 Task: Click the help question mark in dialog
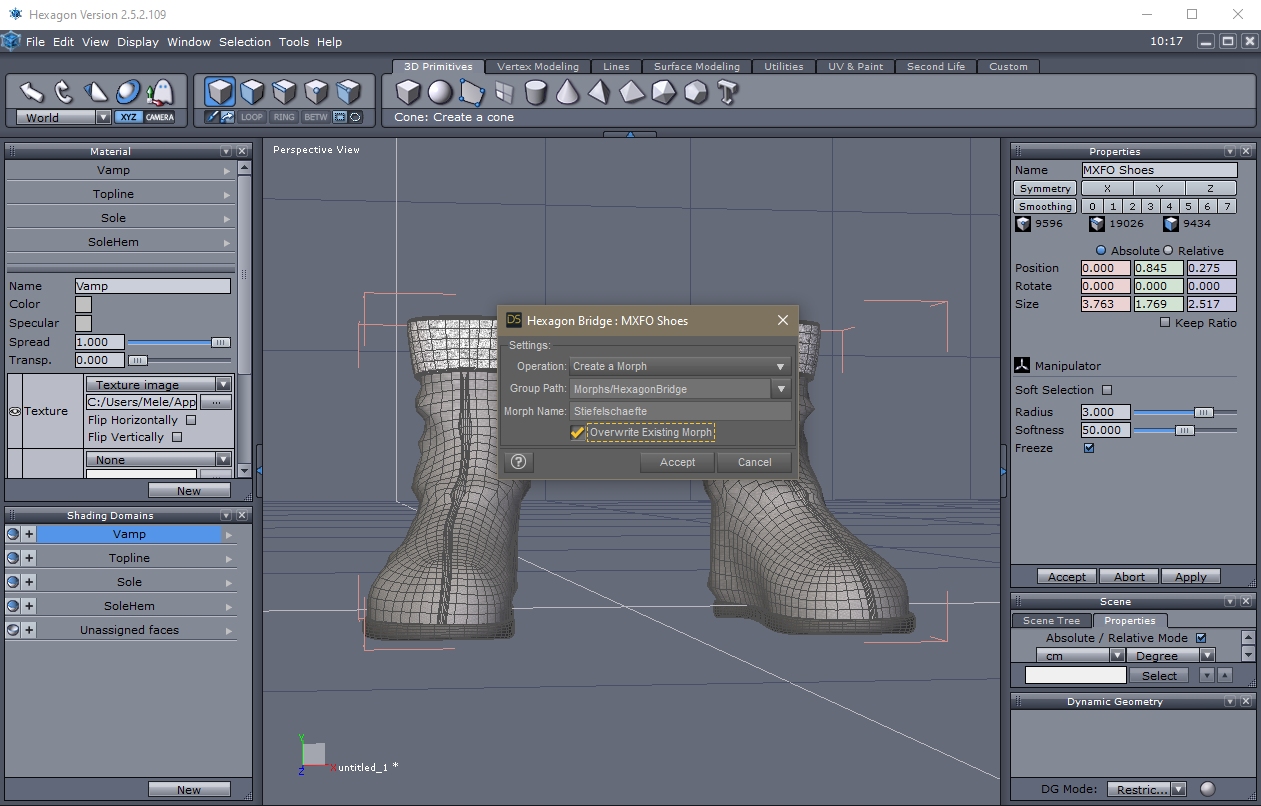point(518,461)
